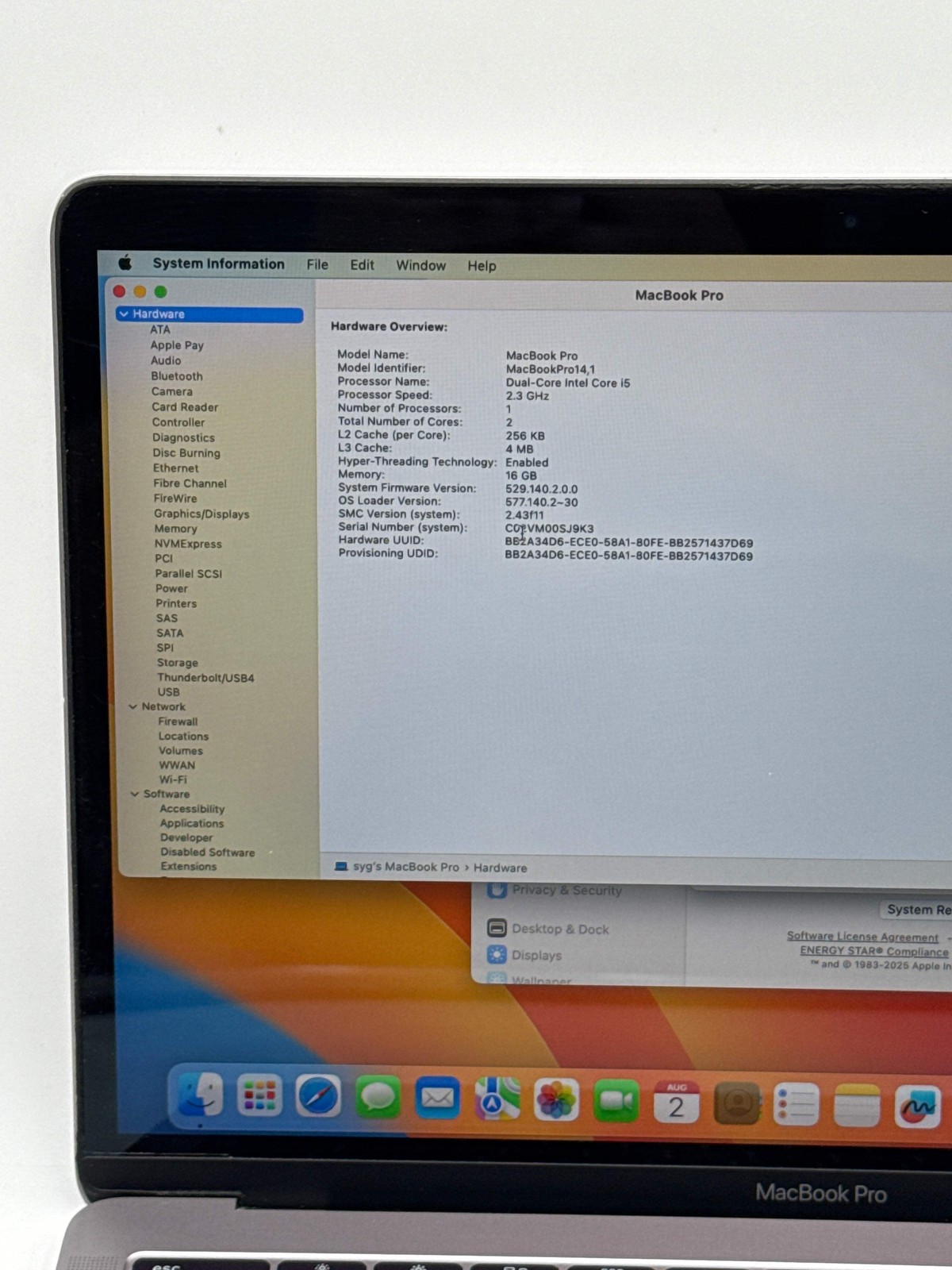
Task: Select Parallel SCSI in sidebar
Action: [x=189, y=573]
